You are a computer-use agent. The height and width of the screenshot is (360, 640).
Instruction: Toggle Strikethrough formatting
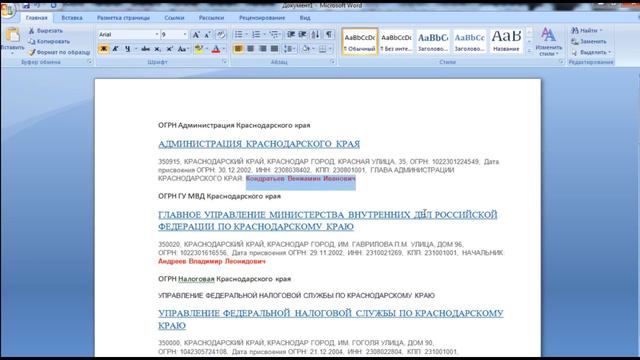pyautogui.click(x=145, y=49)
